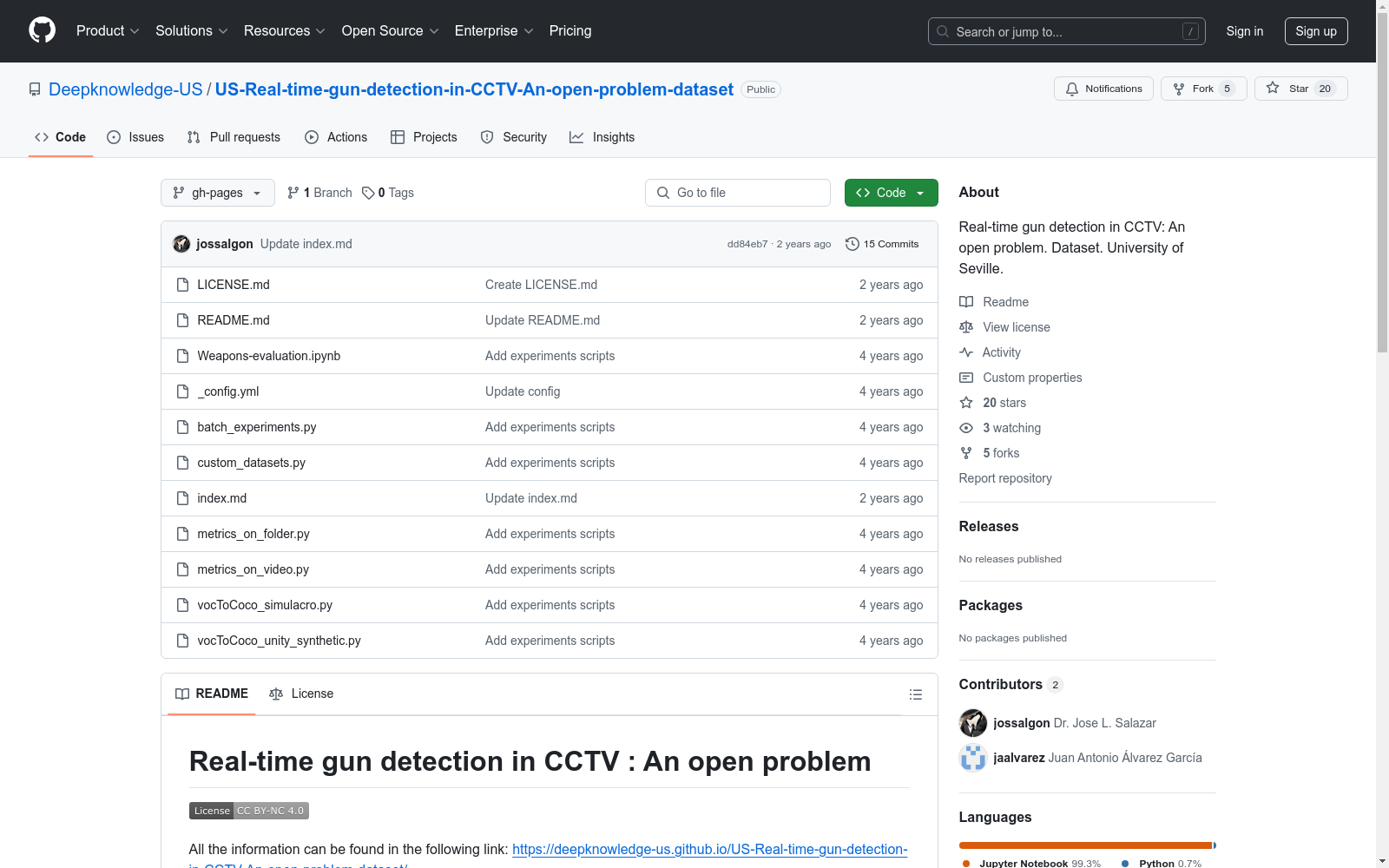
Task: Click the Create LICENSE.md commit message
Action: point(541,285)
